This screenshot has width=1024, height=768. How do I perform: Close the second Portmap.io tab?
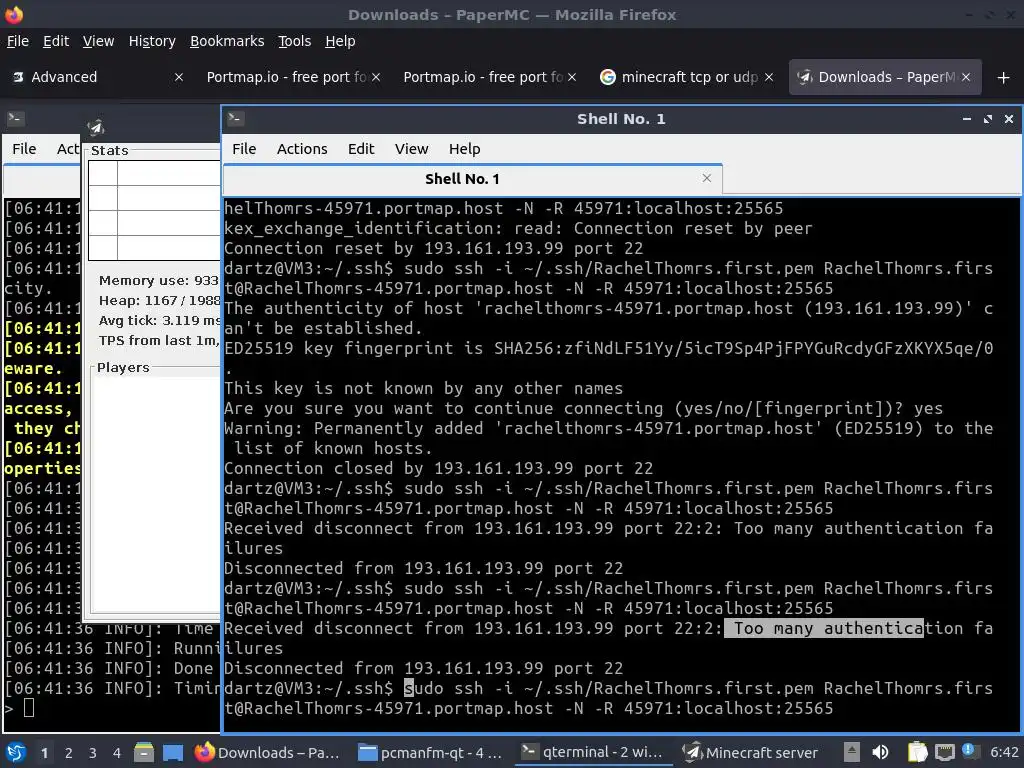pos(571,77)
